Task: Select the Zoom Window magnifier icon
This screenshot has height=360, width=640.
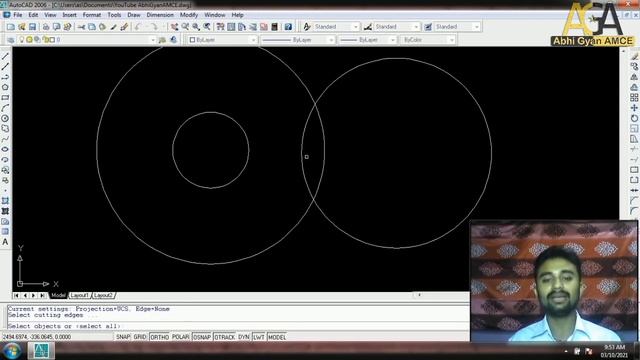Action: (196, 27)
